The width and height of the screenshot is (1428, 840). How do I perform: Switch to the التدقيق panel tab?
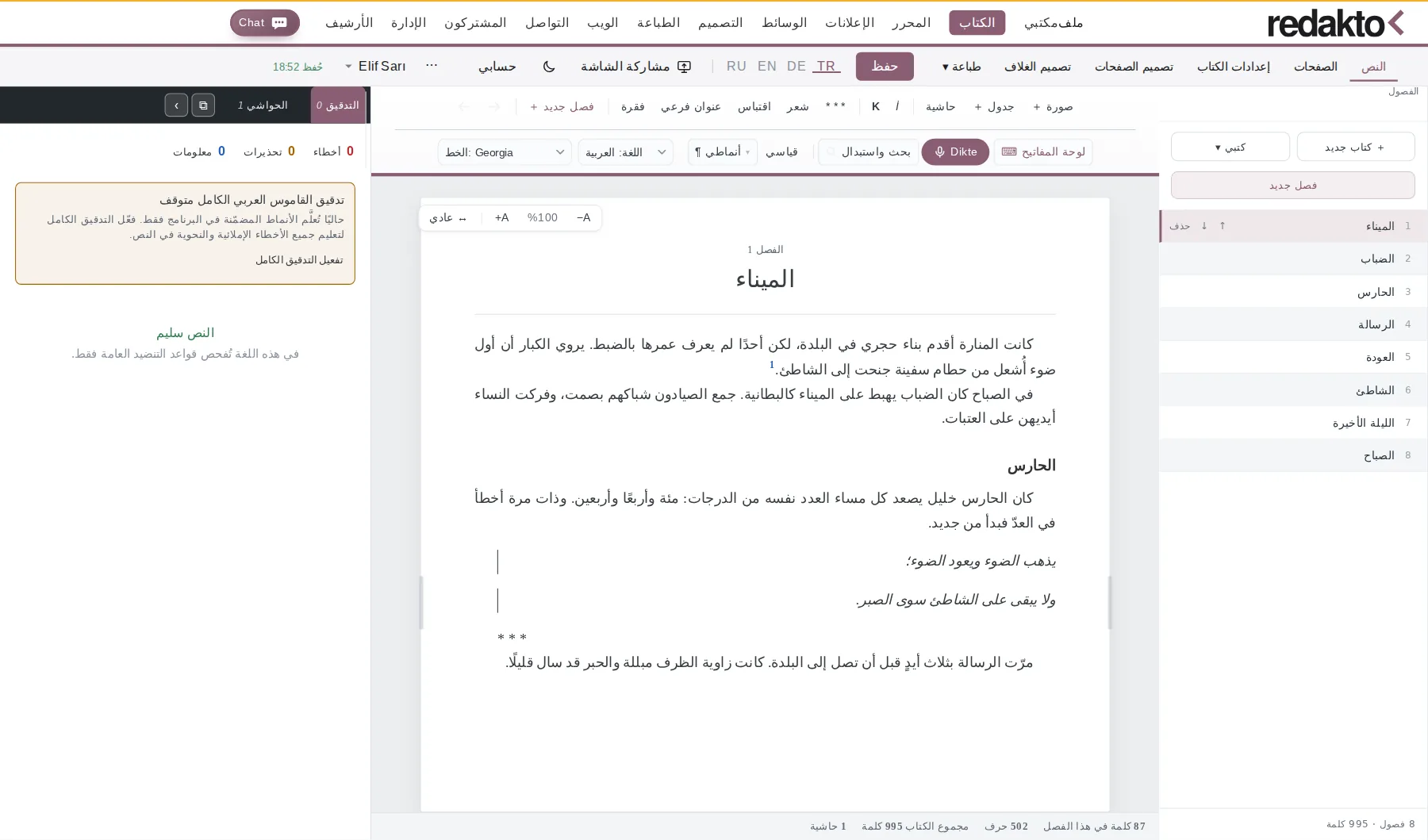coord(338,105)
